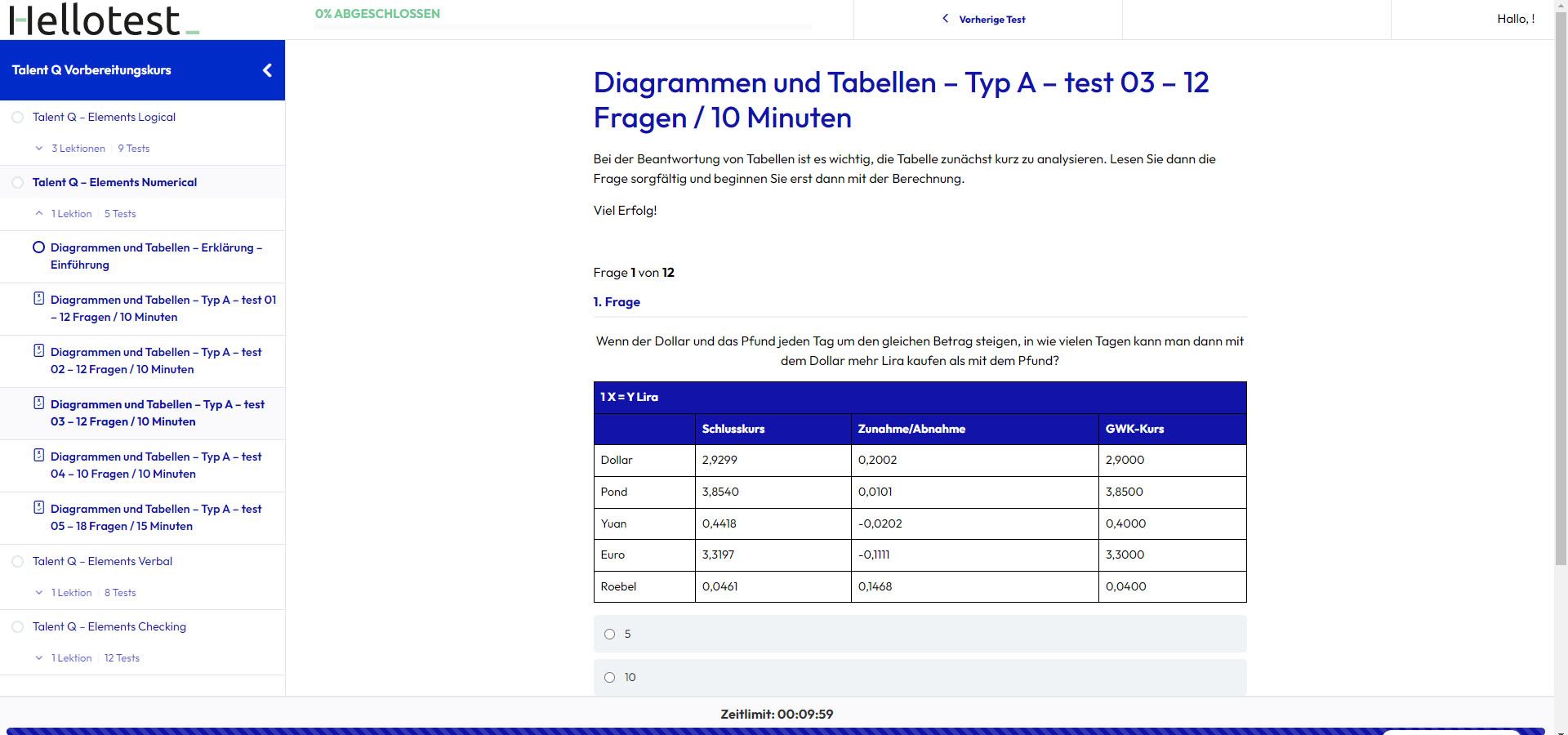Open Typ A test 05 lesson link
The height and width of the screenshot is (735, 1568).
click(x=156, y=517)
